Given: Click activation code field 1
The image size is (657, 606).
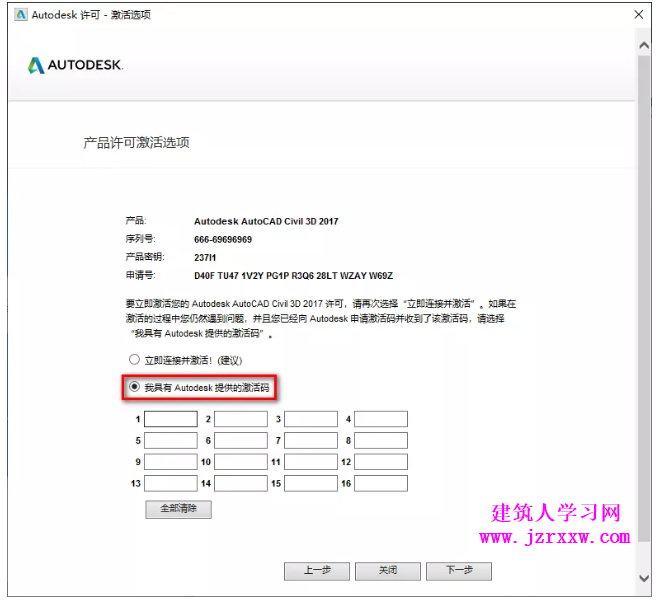Looking at the screenshot, I should (171, 419).
